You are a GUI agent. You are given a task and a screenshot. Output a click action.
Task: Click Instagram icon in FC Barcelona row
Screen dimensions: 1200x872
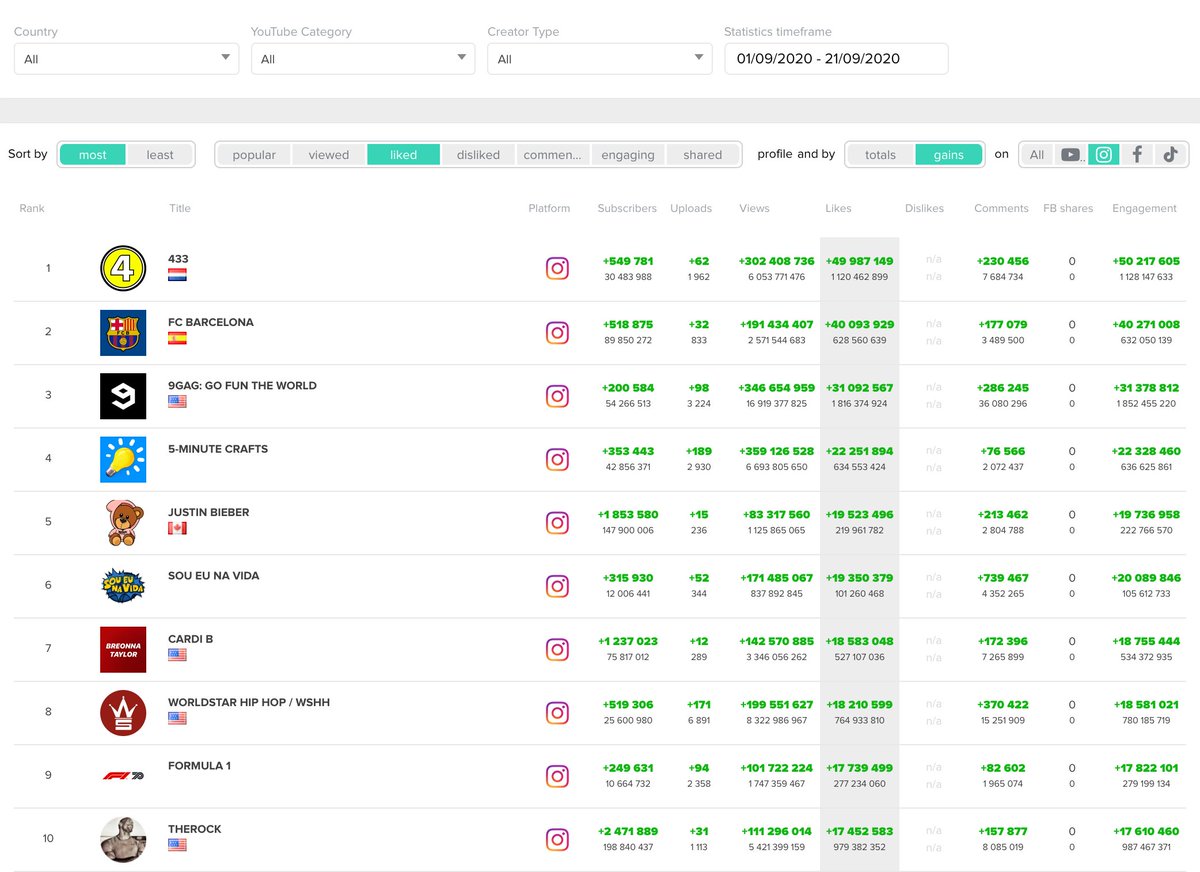[557, 333]
